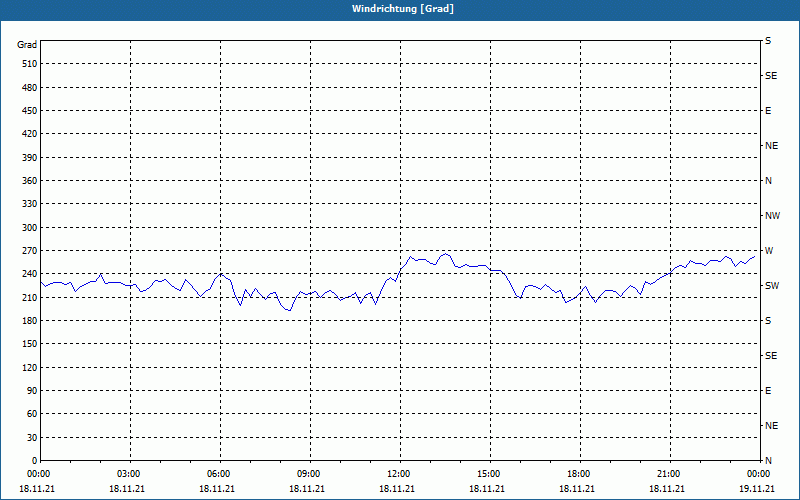The height and width of the screenshot is (500, 800).
Task: Click the 120 y-axis tick label
Action: pyautogui.click(x=30, y=367)
